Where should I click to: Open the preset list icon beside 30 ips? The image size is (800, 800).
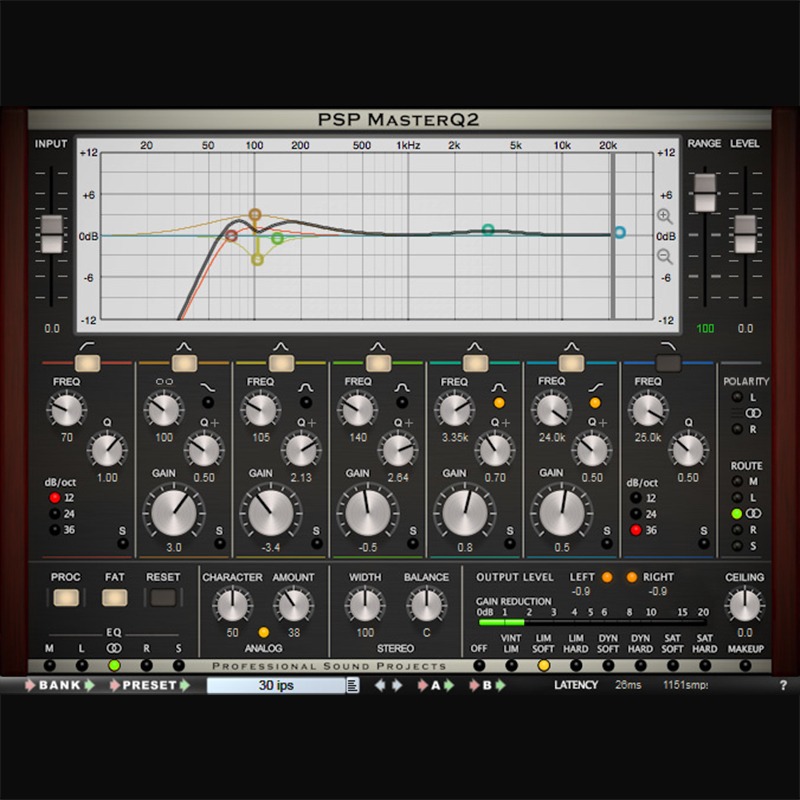point(353,685)
